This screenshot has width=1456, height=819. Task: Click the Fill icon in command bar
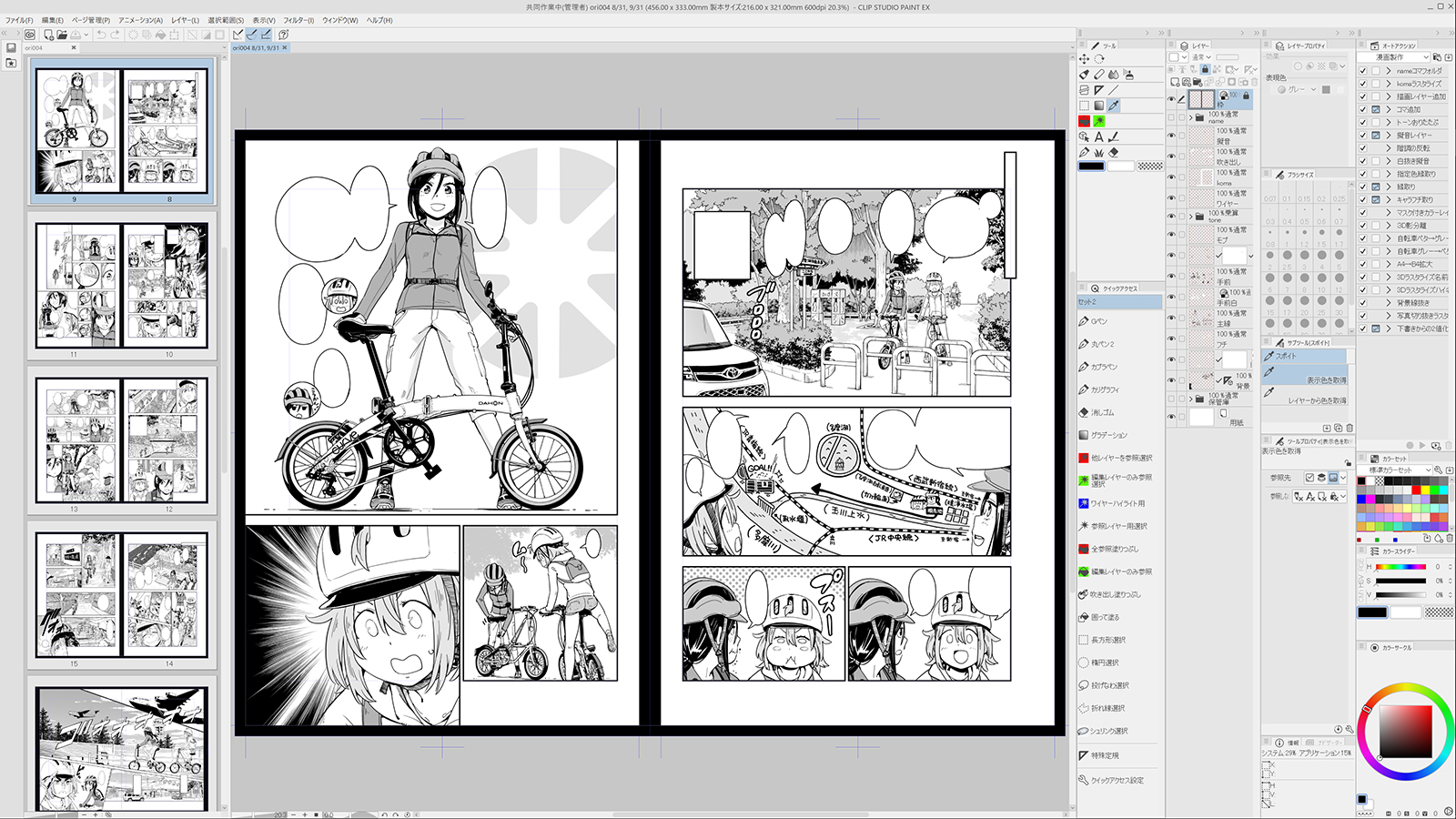tap(160, 35)
